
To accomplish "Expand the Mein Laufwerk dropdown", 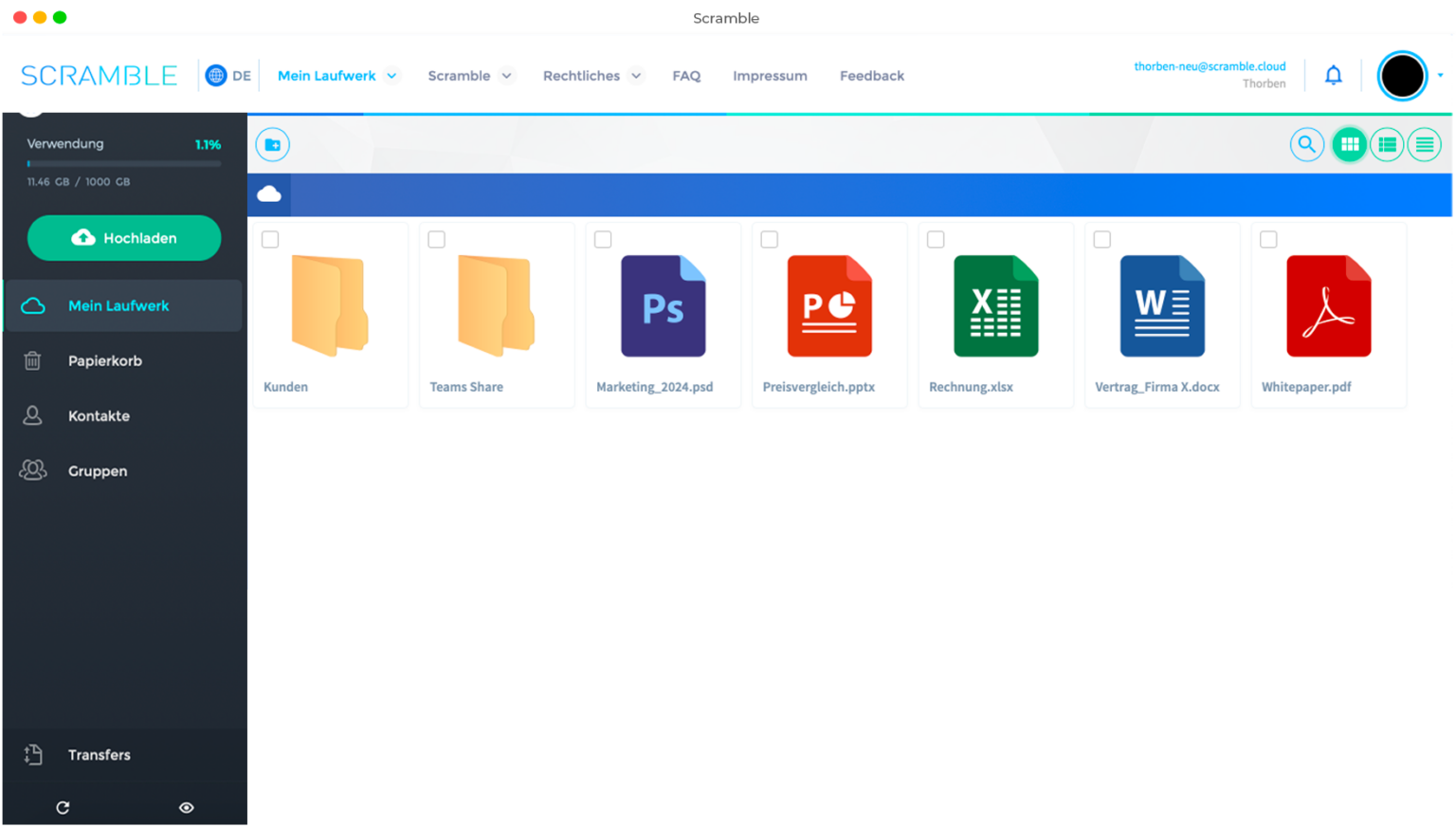I will click(393, 75).
